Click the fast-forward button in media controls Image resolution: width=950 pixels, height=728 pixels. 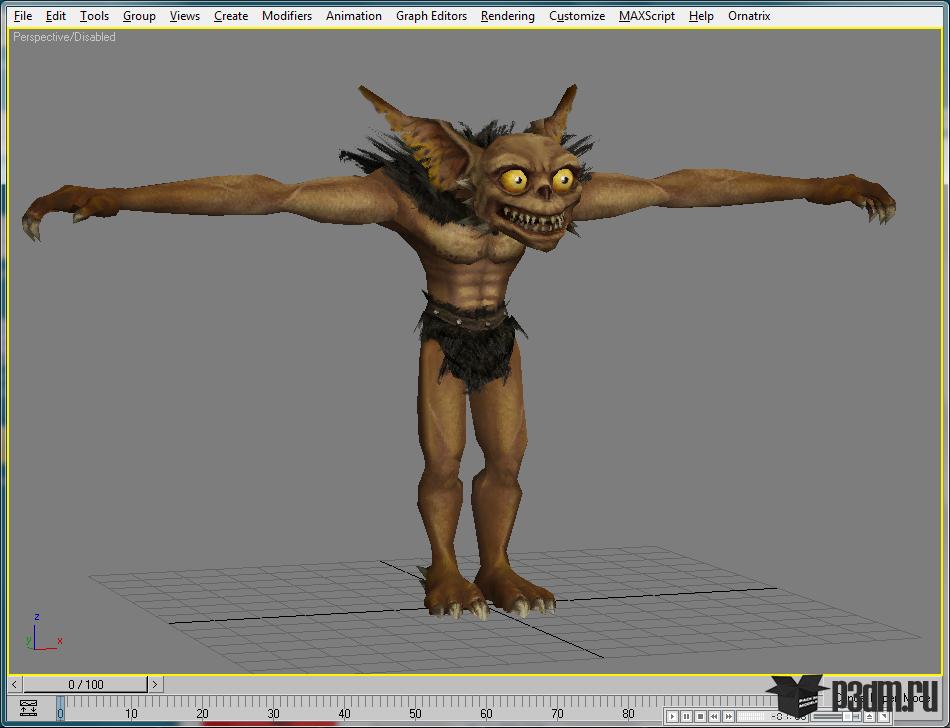[729, 716]
